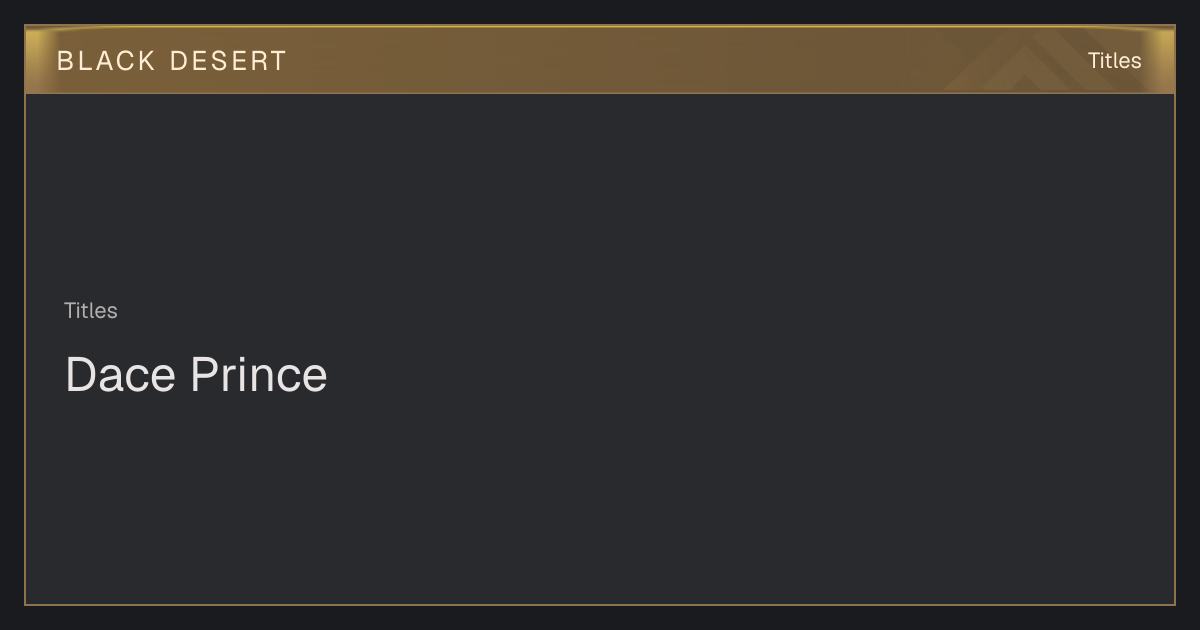Click the empty dark panel above Titles label
This screenshot has height=630, width=1200.
(600, 195)
